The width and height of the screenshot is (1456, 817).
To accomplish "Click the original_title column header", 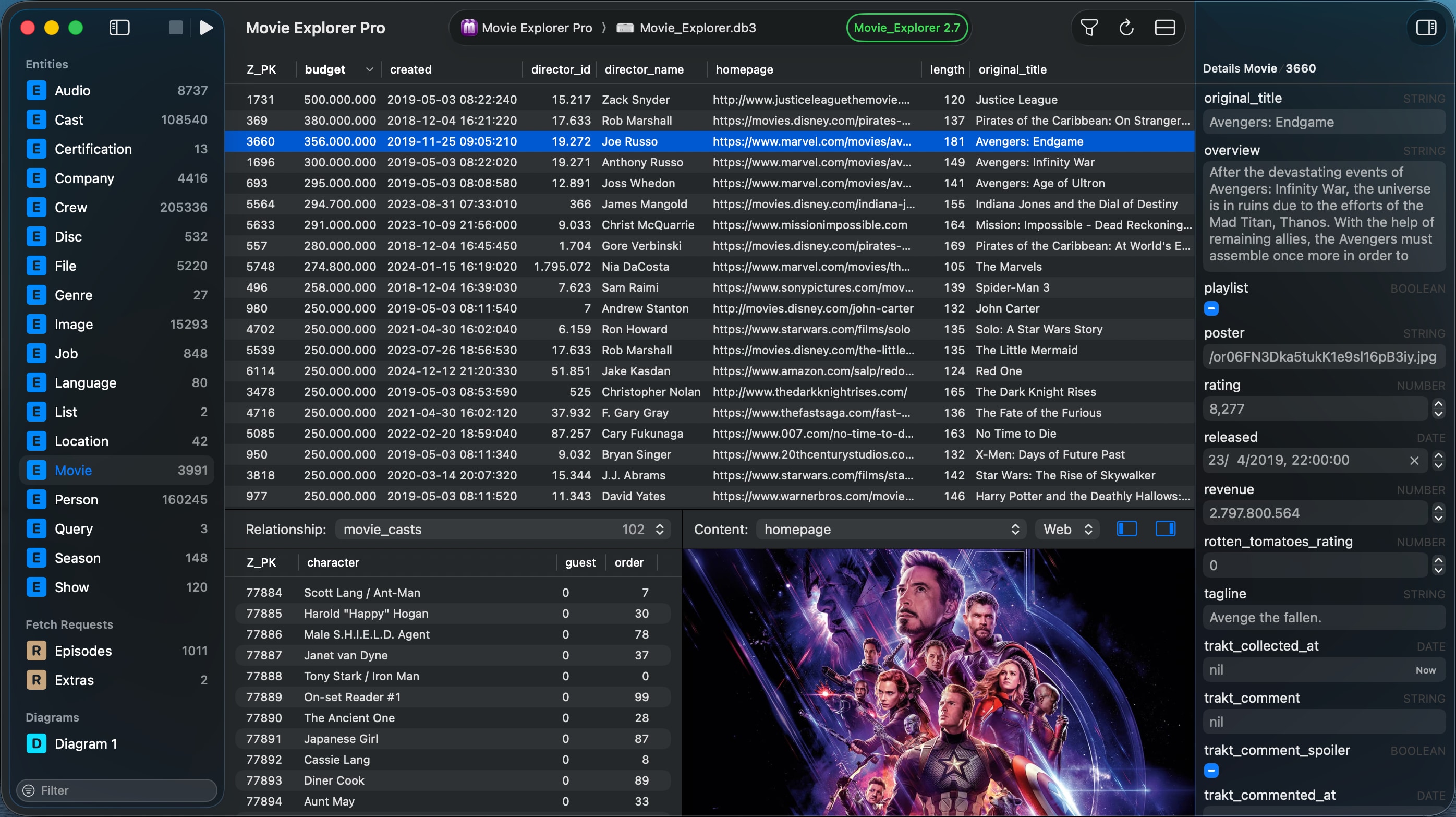I will [x=1012, y=69].
